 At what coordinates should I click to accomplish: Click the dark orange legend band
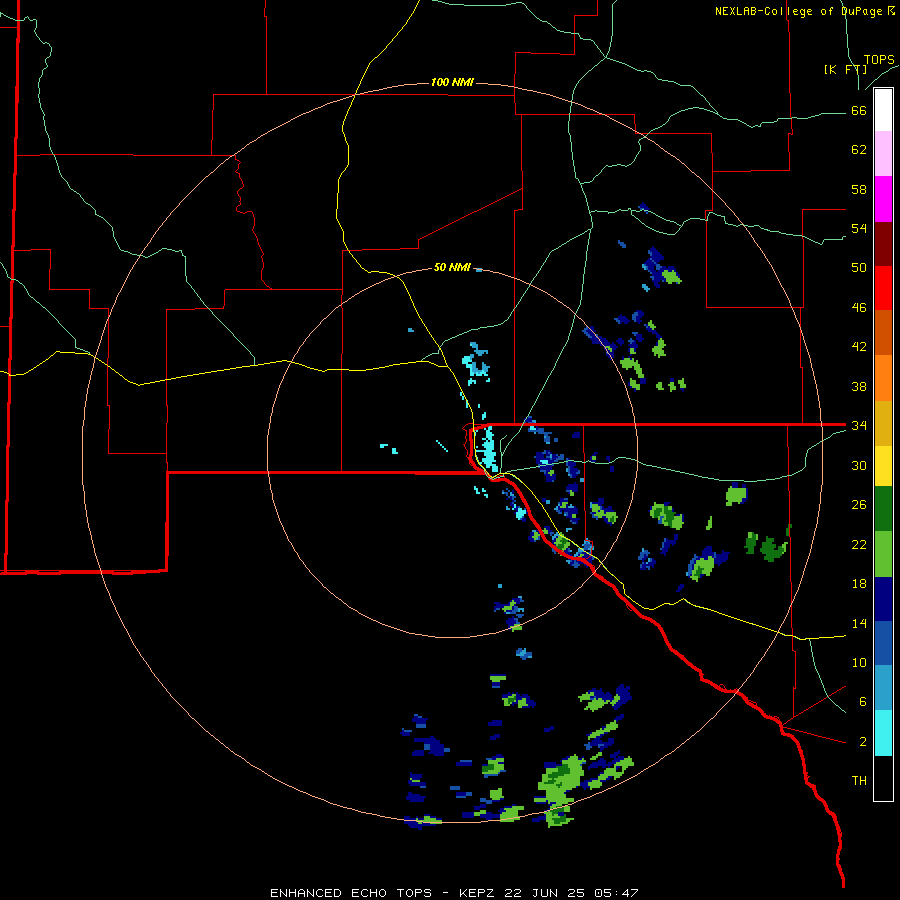pos(883,332)
